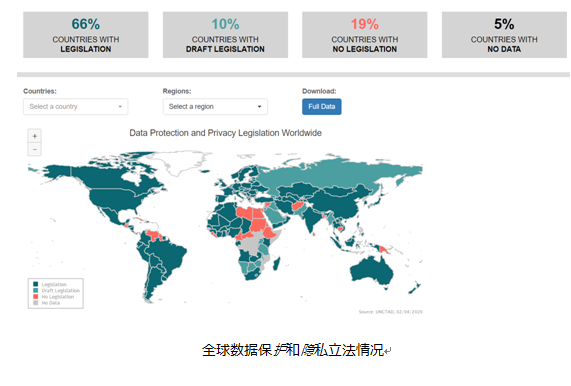Viewport: 571px width, 386px height.
Task: Click the map zoom out minus button
Action: [x=35, y=149]
